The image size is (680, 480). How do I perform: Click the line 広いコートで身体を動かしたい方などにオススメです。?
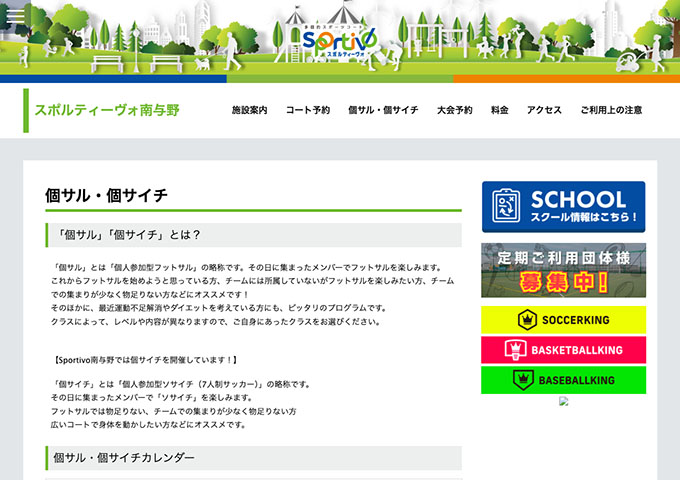149,424
